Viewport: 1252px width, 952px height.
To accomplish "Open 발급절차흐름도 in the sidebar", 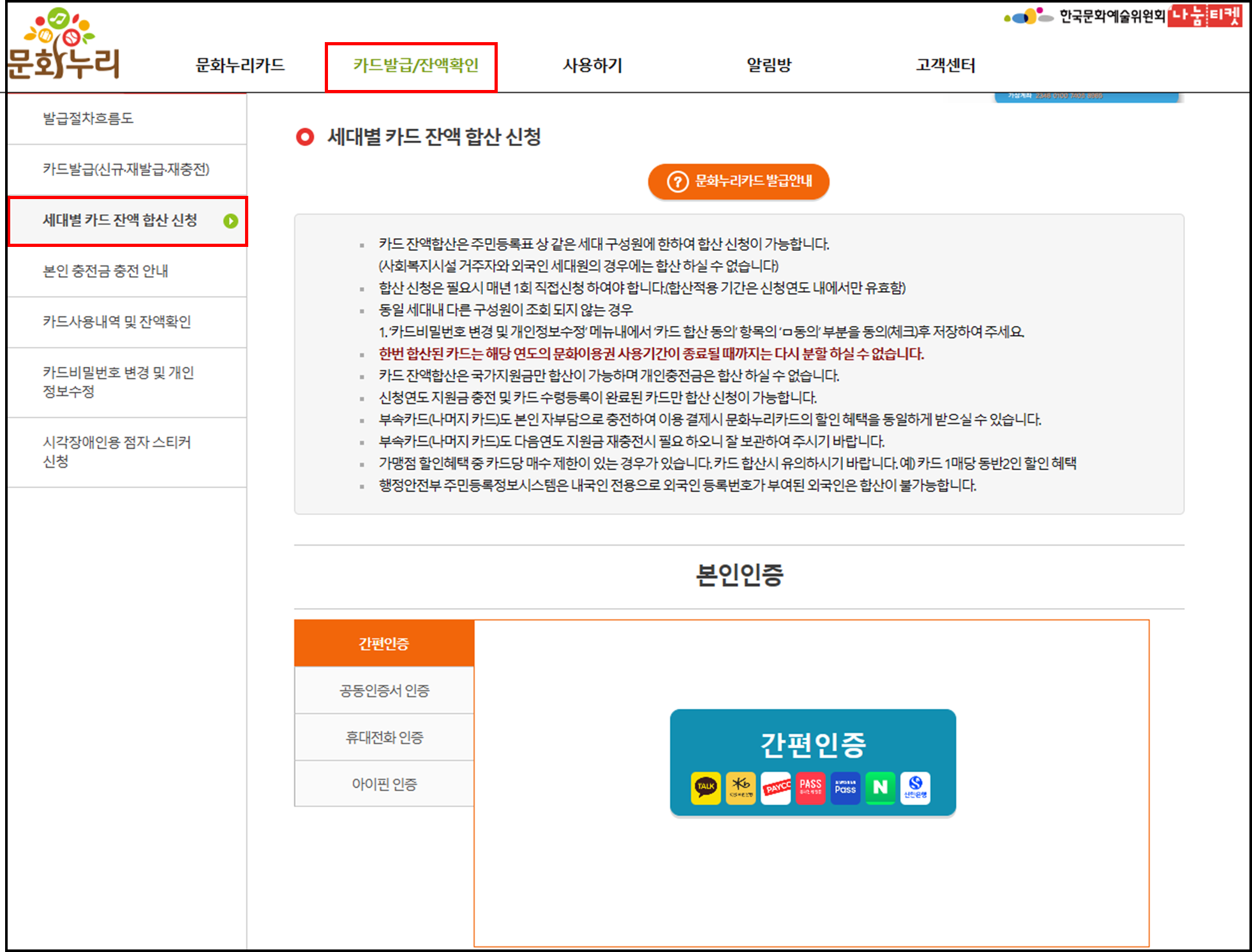I will tap(88, 119).
